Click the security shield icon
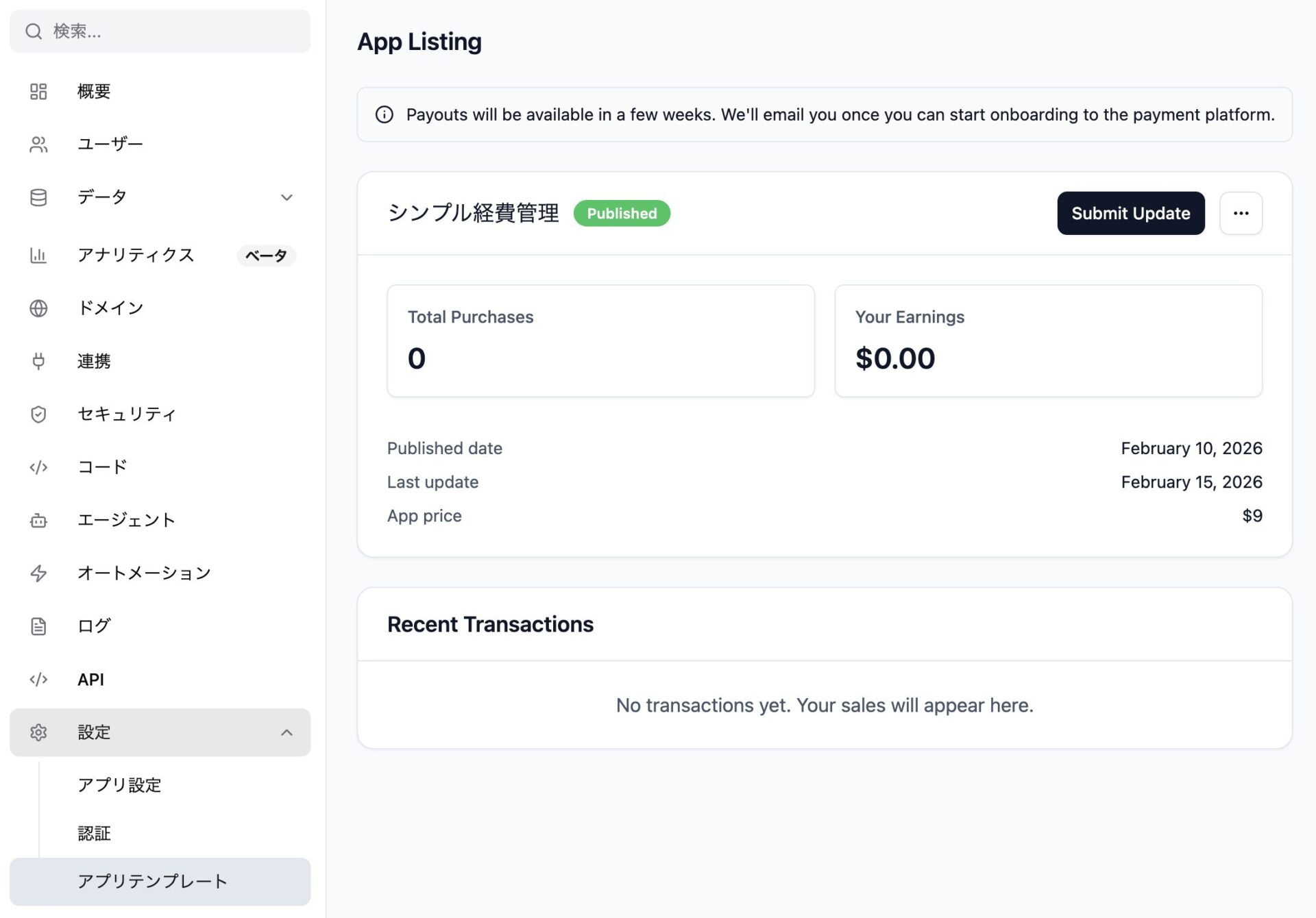The image size is (1316, 918). pyautogui.click(x=38, y=414)
